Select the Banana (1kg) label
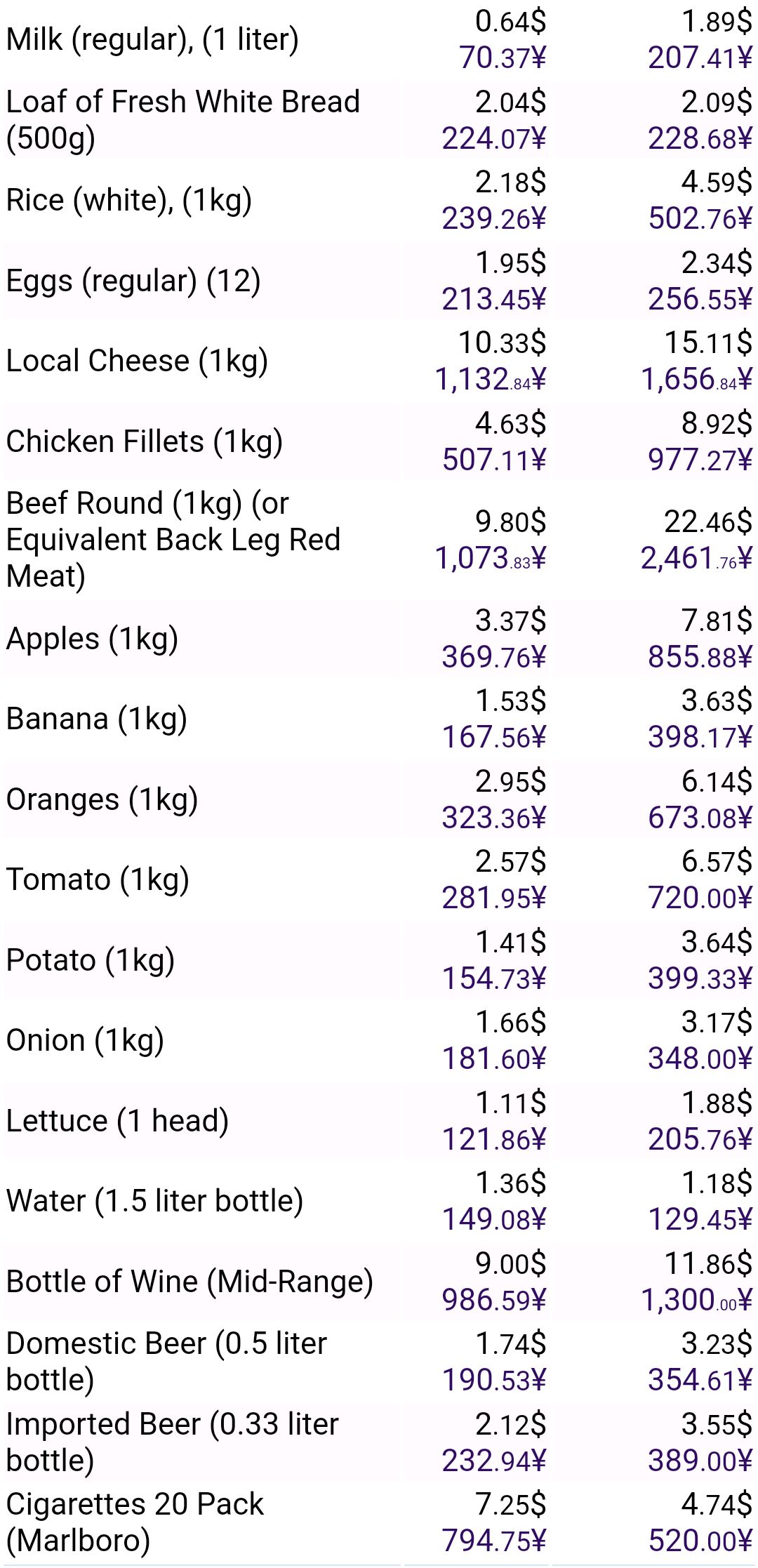 click(97, 719)
